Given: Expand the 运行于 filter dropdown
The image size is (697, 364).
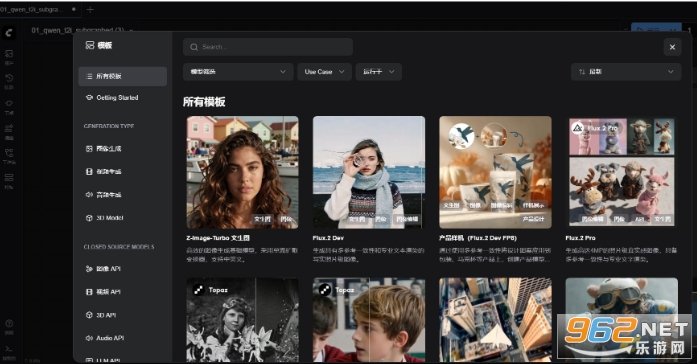Looking at the screenshot, I should (x=379, y=72).
